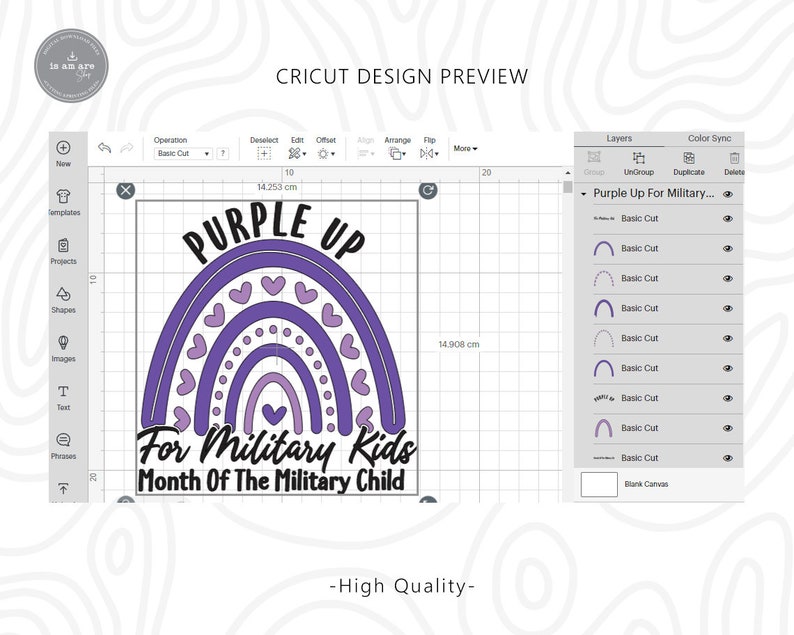Viewport: 794px width, 635px height.
Task: Click the 14.253 cm width label
Action: point(277,187)
